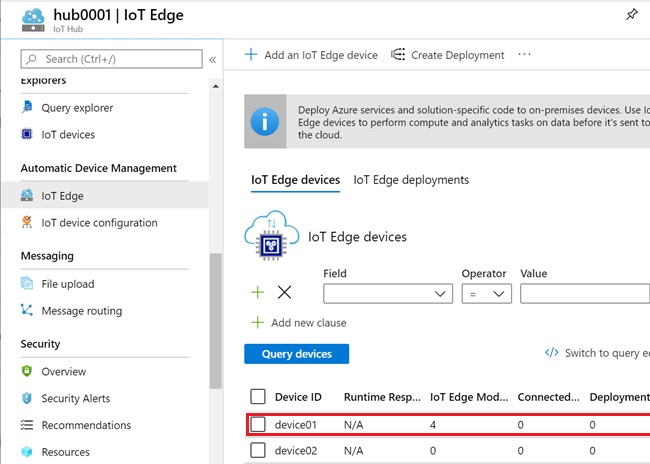650x464 pixels.
Task: Click the Message routing icon
Action: [27, 310]
